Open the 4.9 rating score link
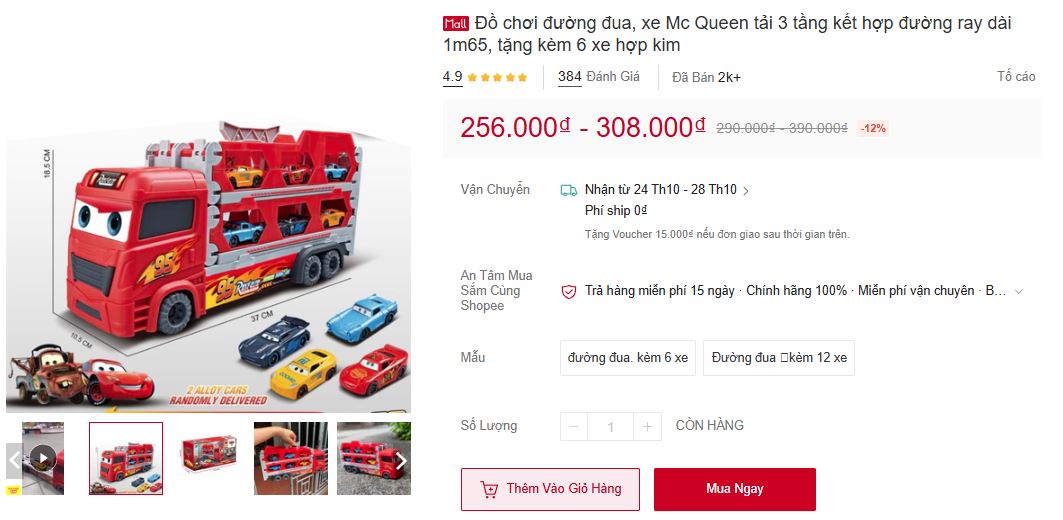Image resolution: width=1063 pixels, height=520 pixels. (x=452, y=77)
